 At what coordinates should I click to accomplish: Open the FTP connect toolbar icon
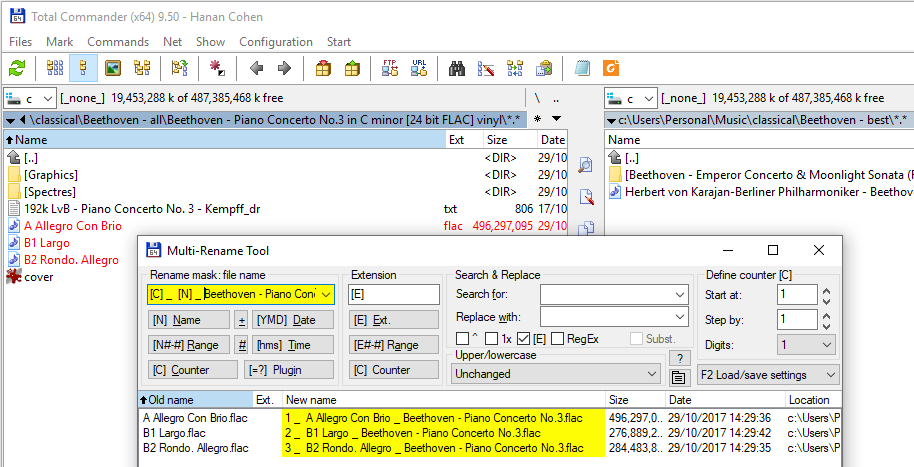coord(389,68)
